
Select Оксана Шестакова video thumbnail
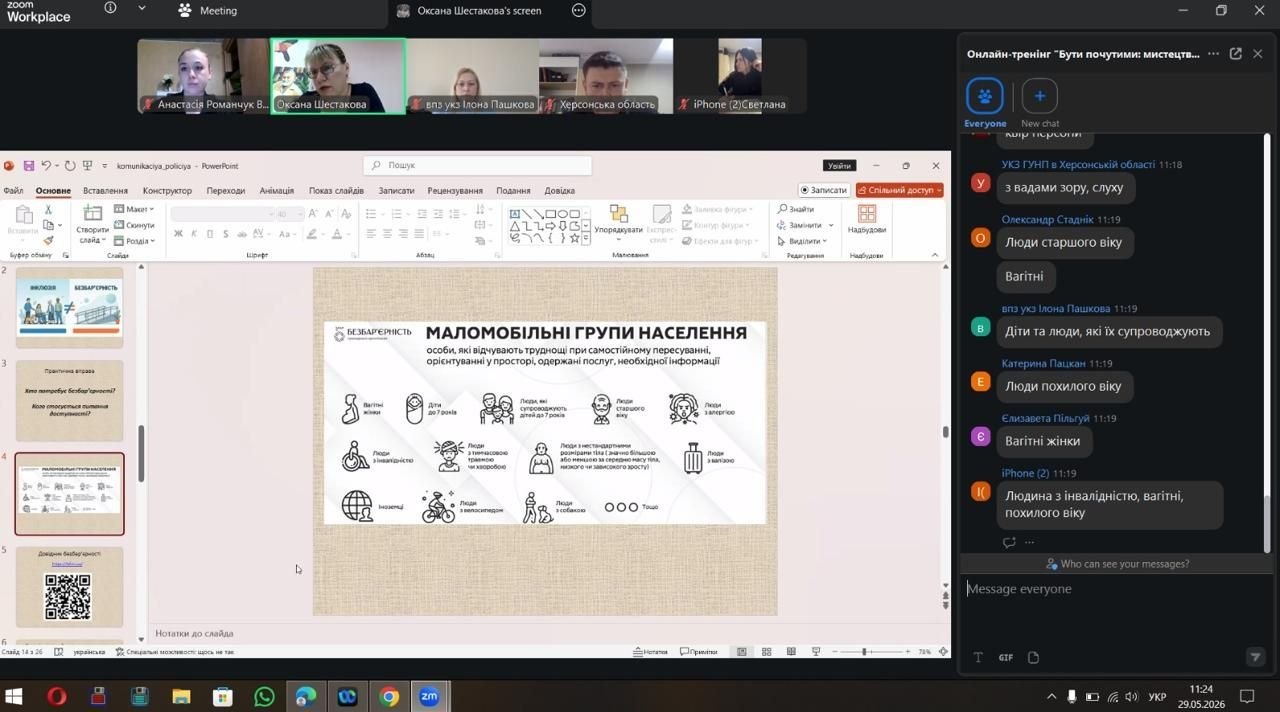[x=338, y=76]
